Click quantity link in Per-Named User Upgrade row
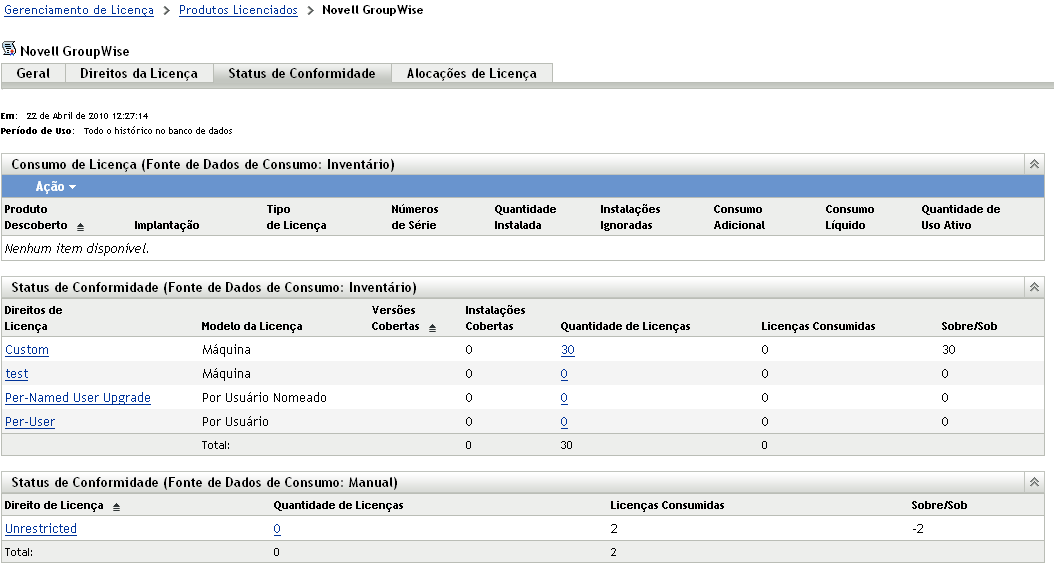Screen dimensions: 1054x569 564,398
